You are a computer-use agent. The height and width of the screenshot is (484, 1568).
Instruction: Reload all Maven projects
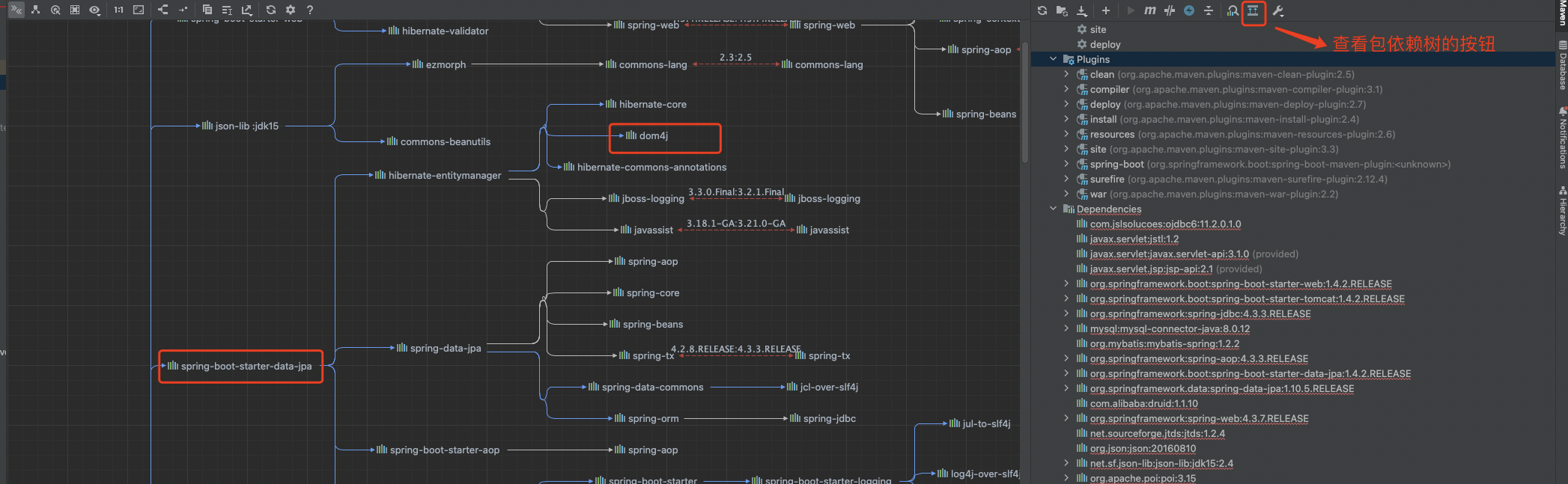[x=1042, y=10]
